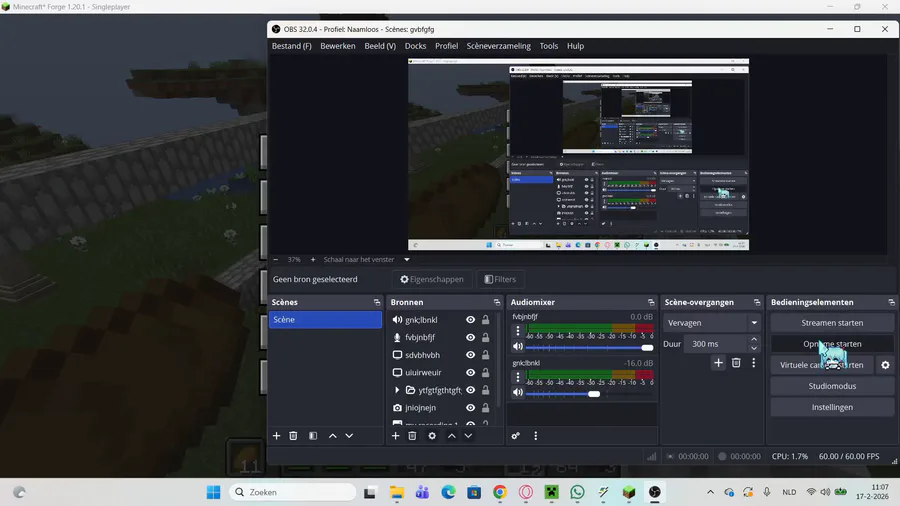
Task: Open the Beeld (V) menu
Action: click(x=380, y=46)
